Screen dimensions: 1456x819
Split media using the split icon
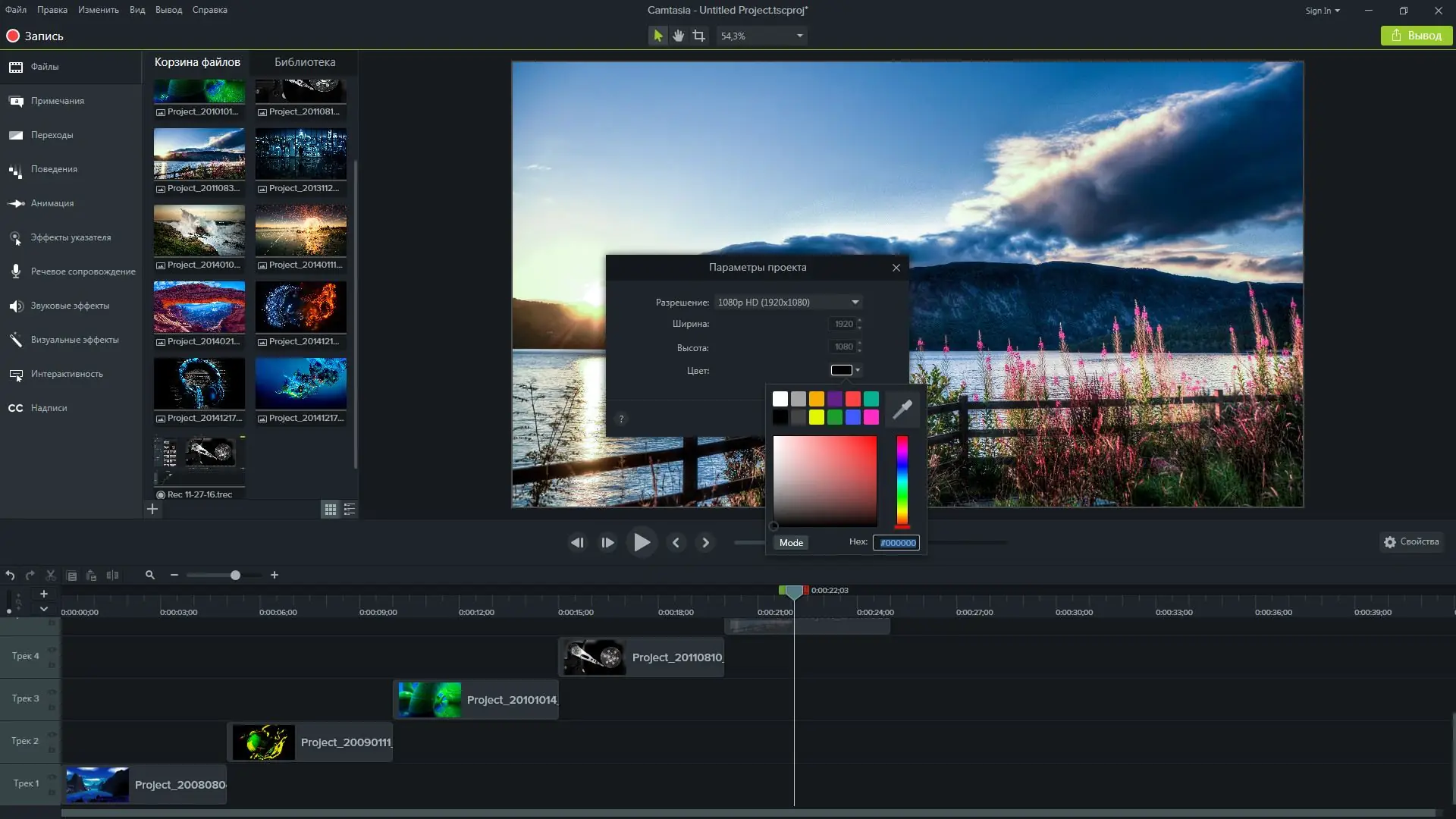113,576
